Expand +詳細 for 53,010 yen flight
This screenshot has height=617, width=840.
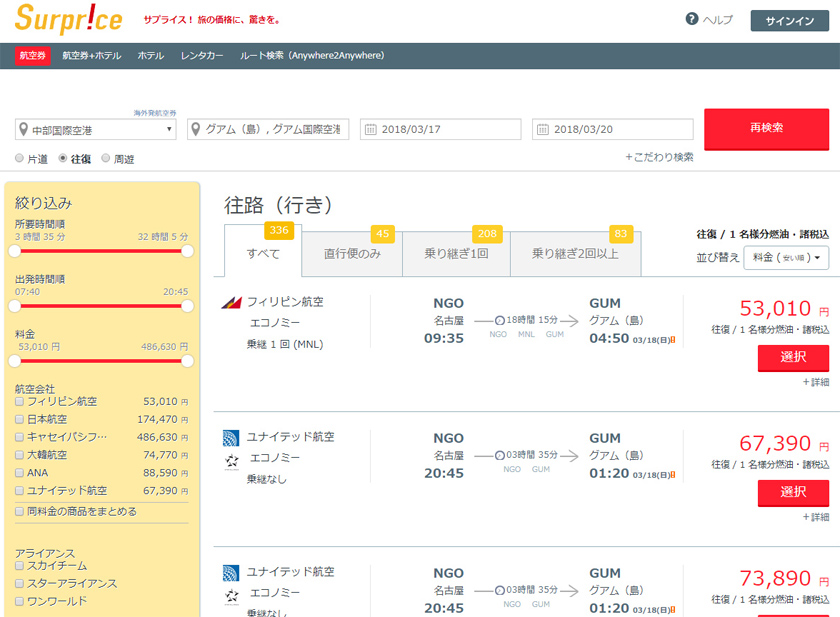(x=815, y=382)
